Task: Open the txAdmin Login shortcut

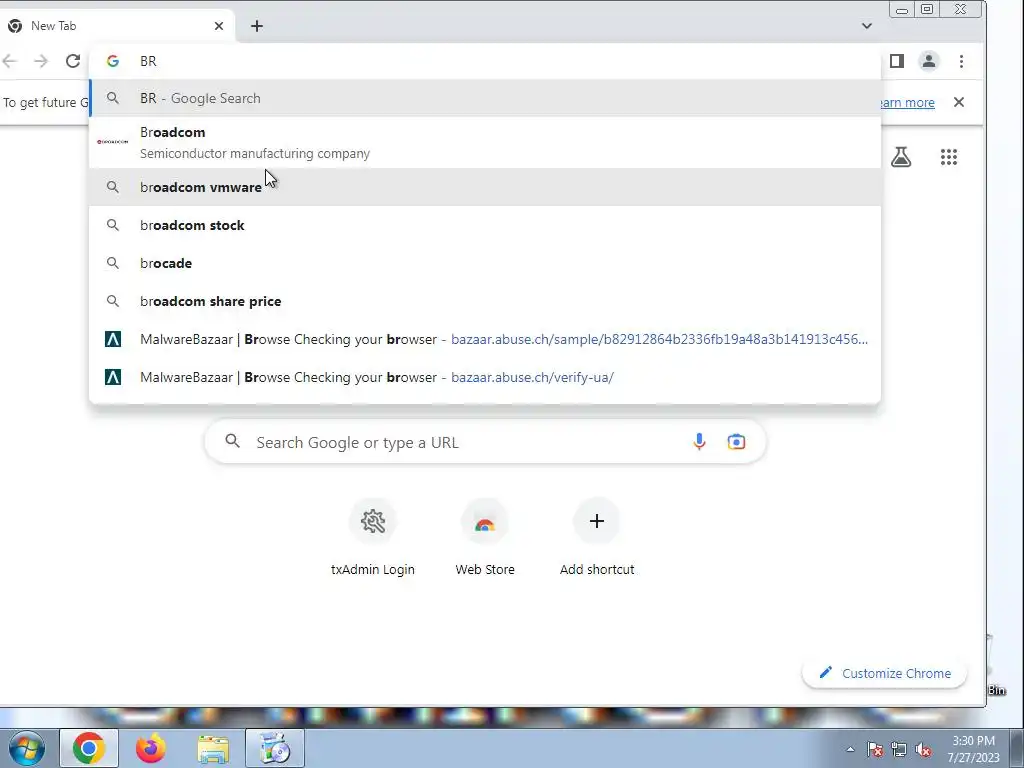Action: [373, 537]
